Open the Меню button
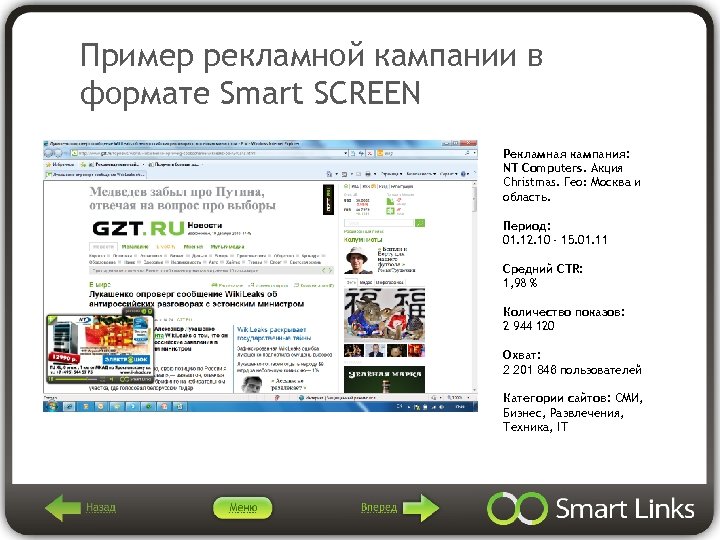The width and height of the screenshot is (720, 540). (x=242, y=508)
